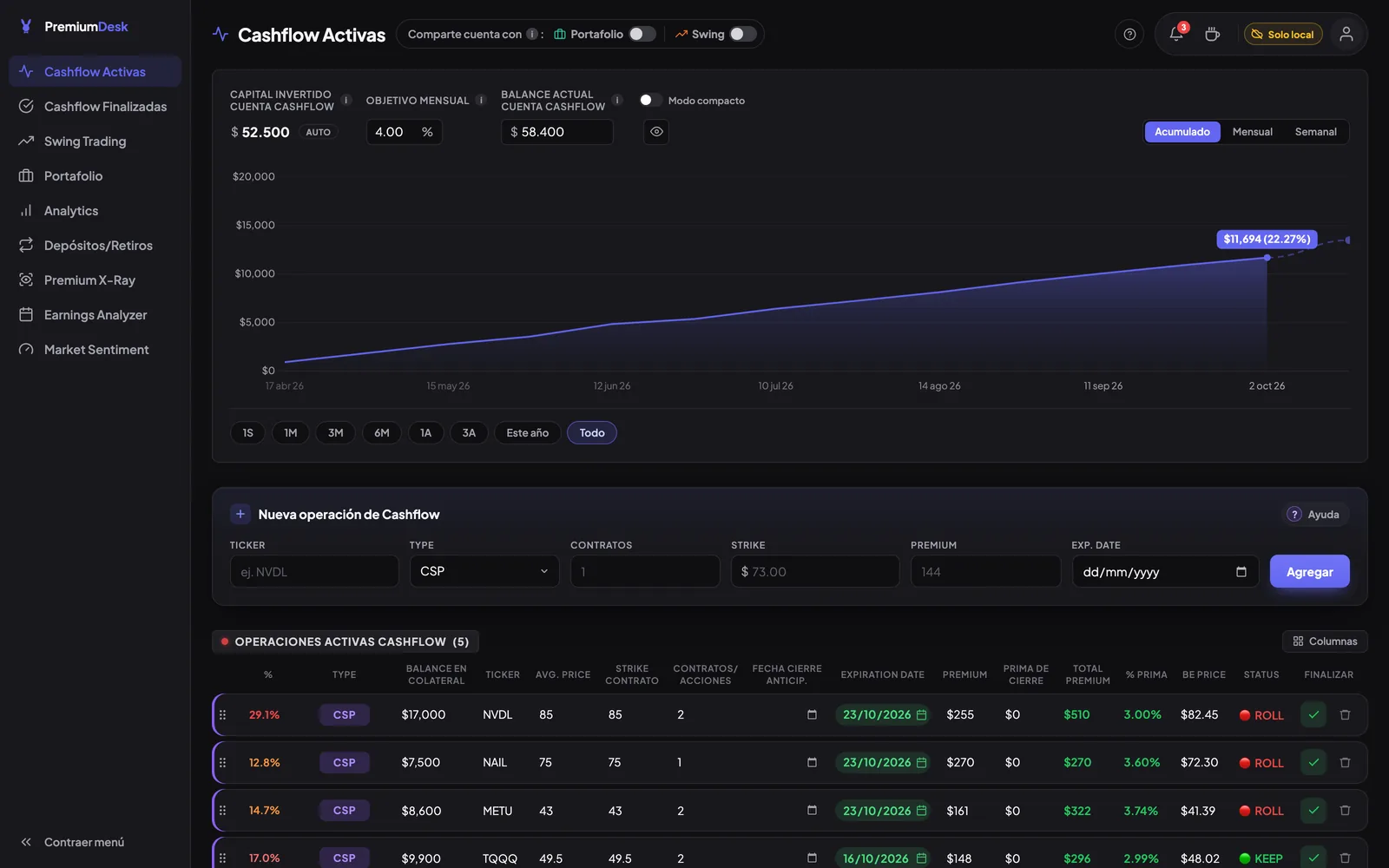This screenshot has width=1389, height=868.
Task: Open early close date calendar for METU
Action: (x=812, y=811)
